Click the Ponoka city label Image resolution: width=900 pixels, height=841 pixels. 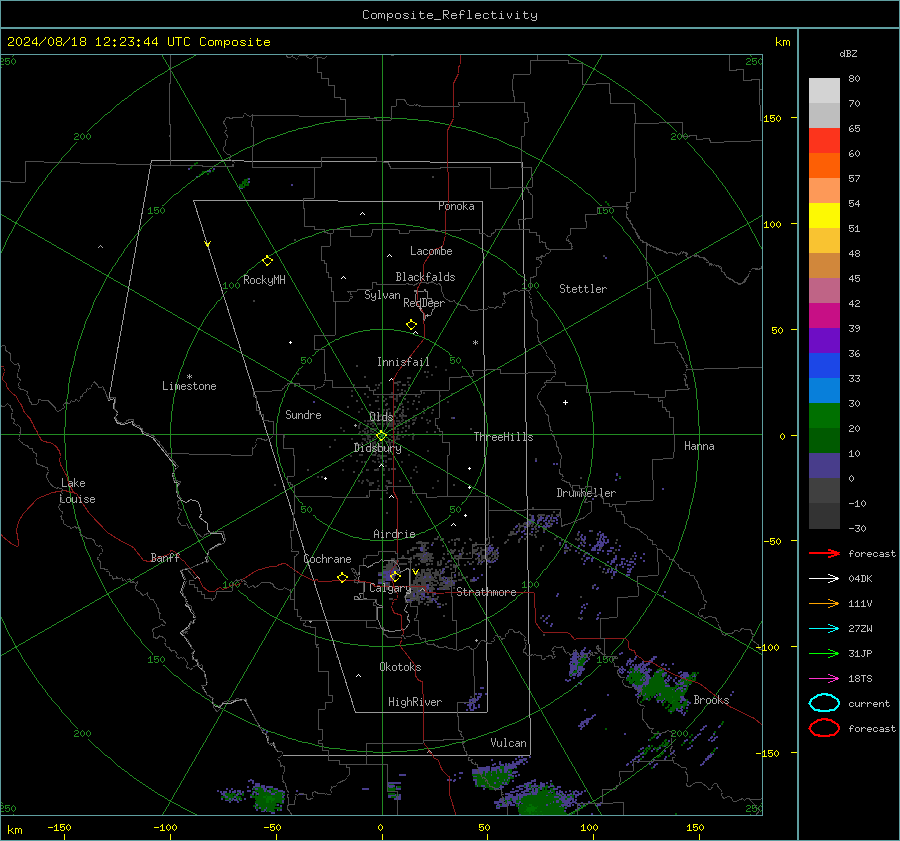[456, 206]
